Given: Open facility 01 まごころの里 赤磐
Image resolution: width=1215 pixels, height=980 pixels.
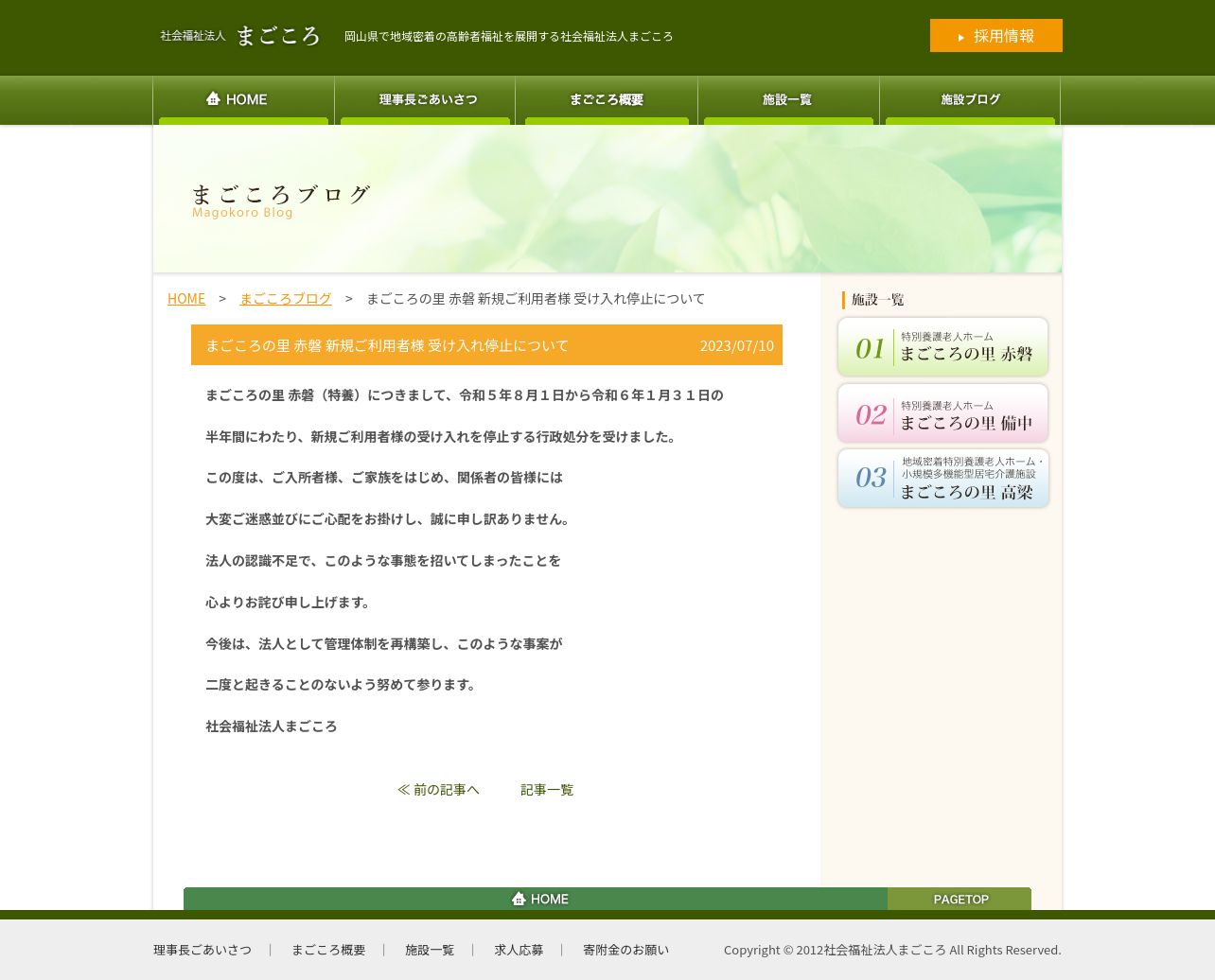Looking at the screenshot, I should (942, 347).
